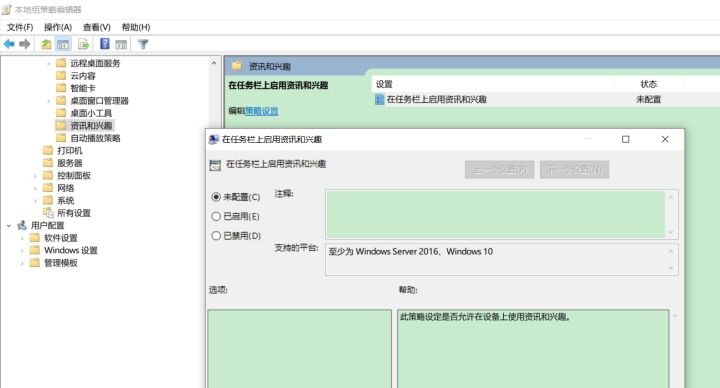Open the 操作(A) menu
The height and width of the screenshot is (388, 720).
58,27
